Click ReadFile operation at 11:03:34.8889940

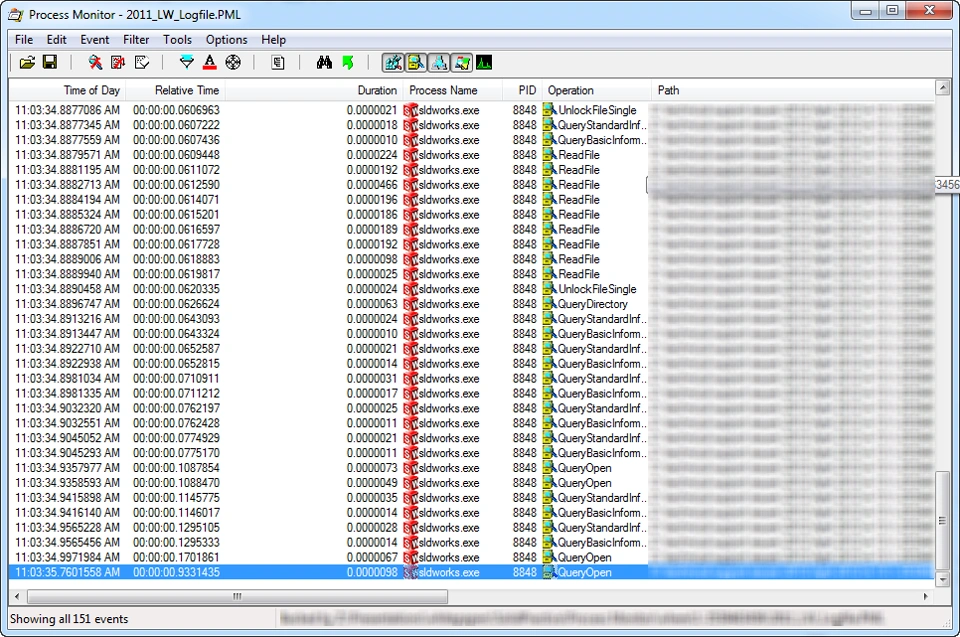579,274
